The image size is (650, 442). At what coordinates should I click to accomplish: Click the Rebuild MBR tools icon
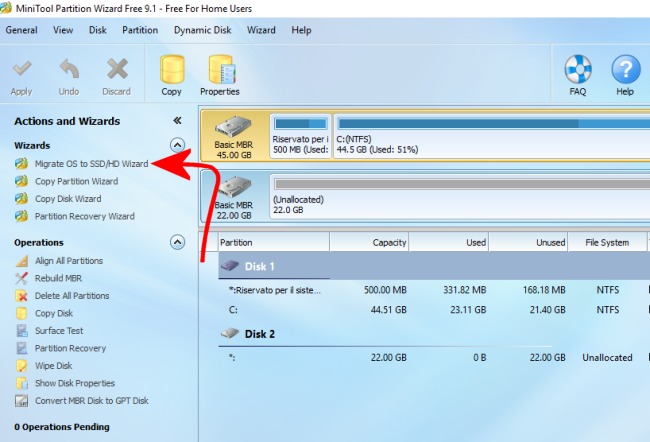tap(22, 278)
